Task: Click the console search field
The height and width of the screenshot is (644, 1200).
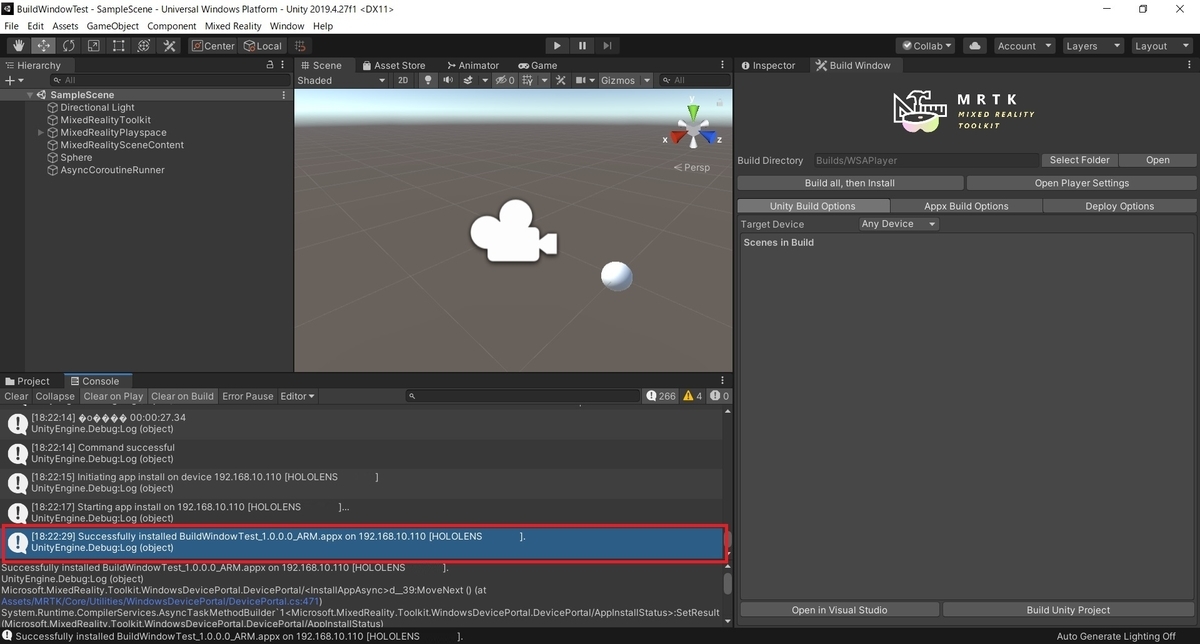Action: (x=523, y=396)
